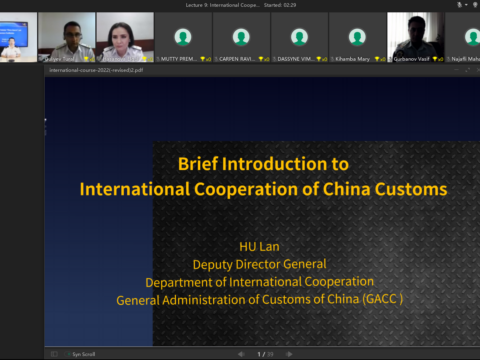Select the woman in uniform's video tile
This screenshot has height=360, width=480.
point(125,37)
